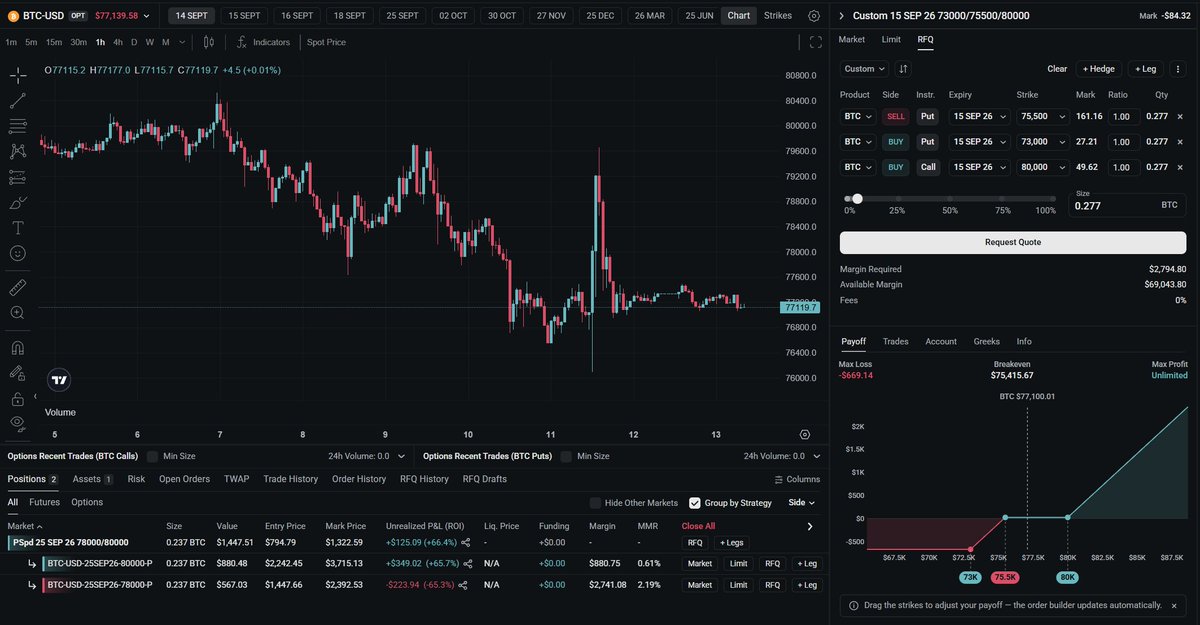The image size is (1200, 625).
Task: Select the ruler measure tool
Action: pos(18,288)
